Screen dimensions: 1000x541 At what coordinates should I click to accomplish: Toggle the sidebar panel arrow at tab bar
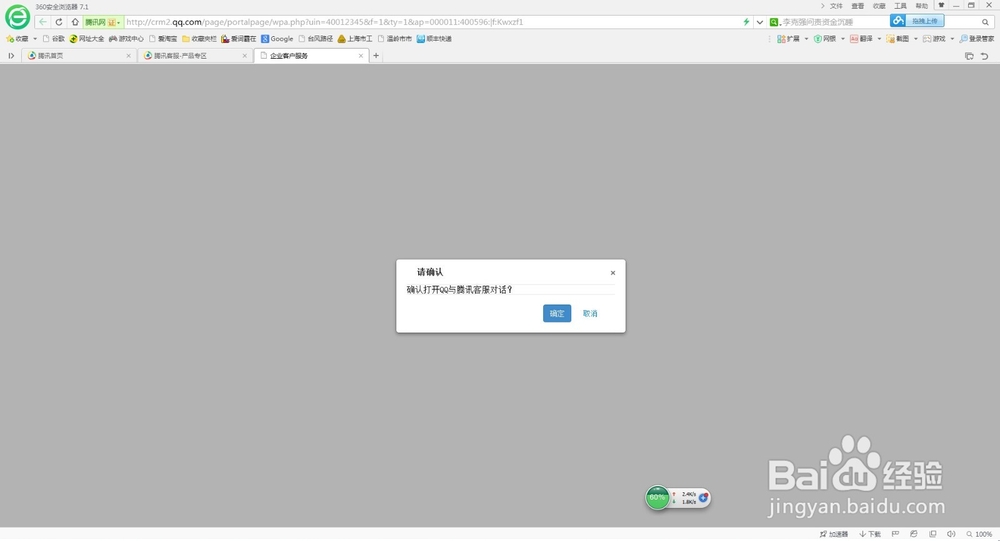11,56
